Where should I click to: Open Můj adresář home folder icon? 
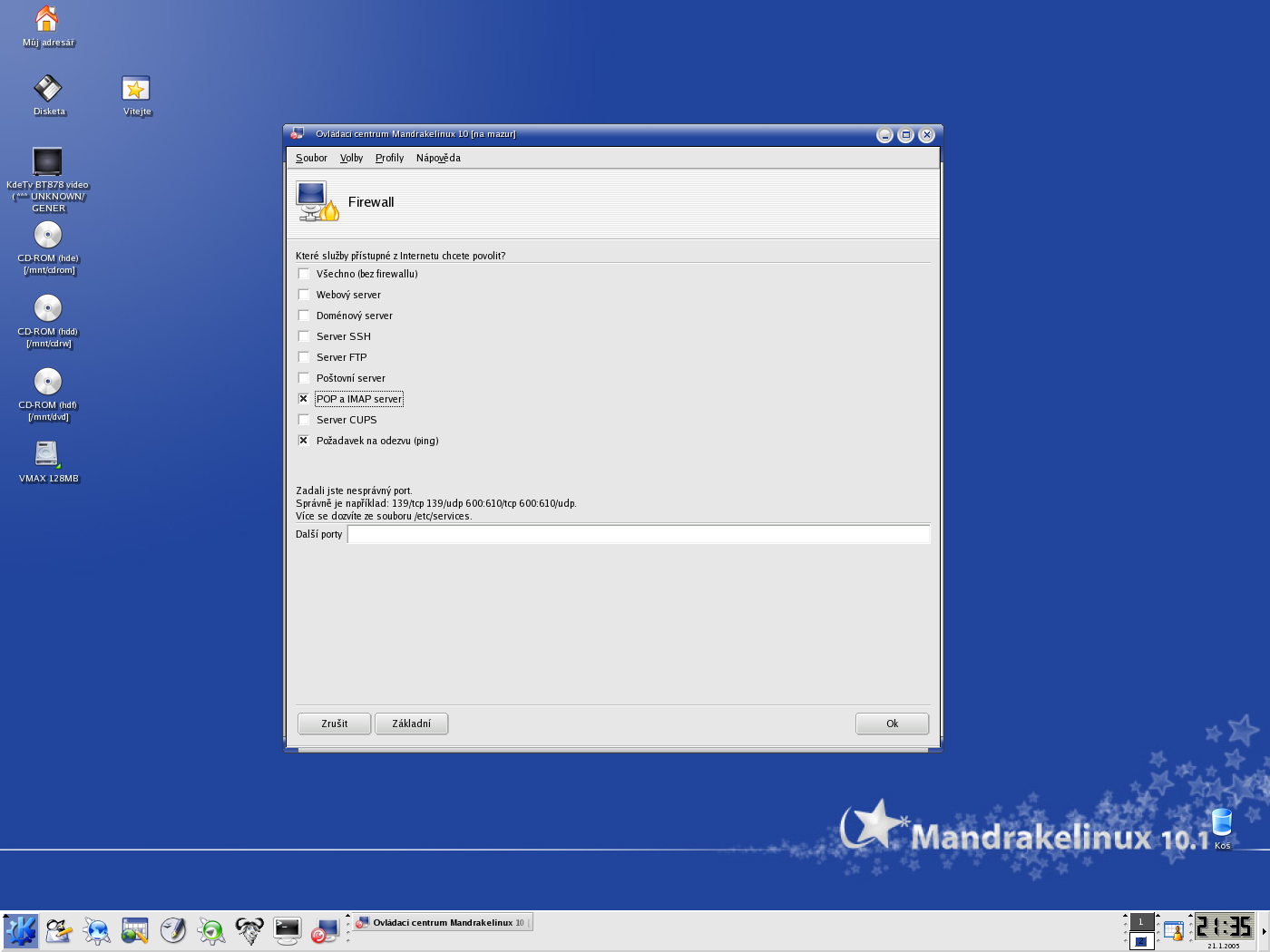click(47, 18)
